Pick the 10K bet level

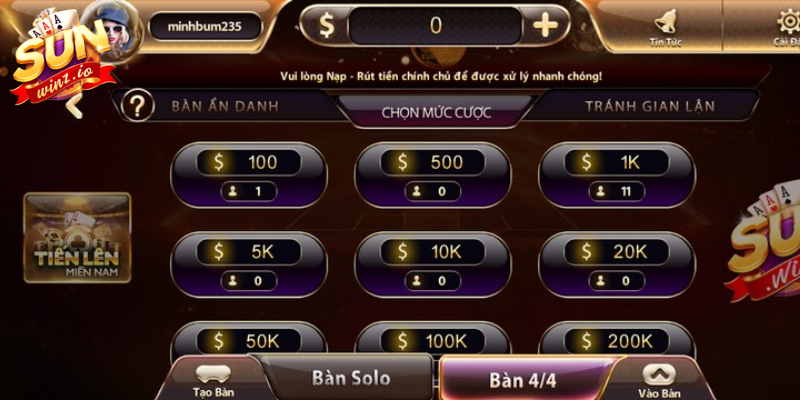[x=433, y=265]
